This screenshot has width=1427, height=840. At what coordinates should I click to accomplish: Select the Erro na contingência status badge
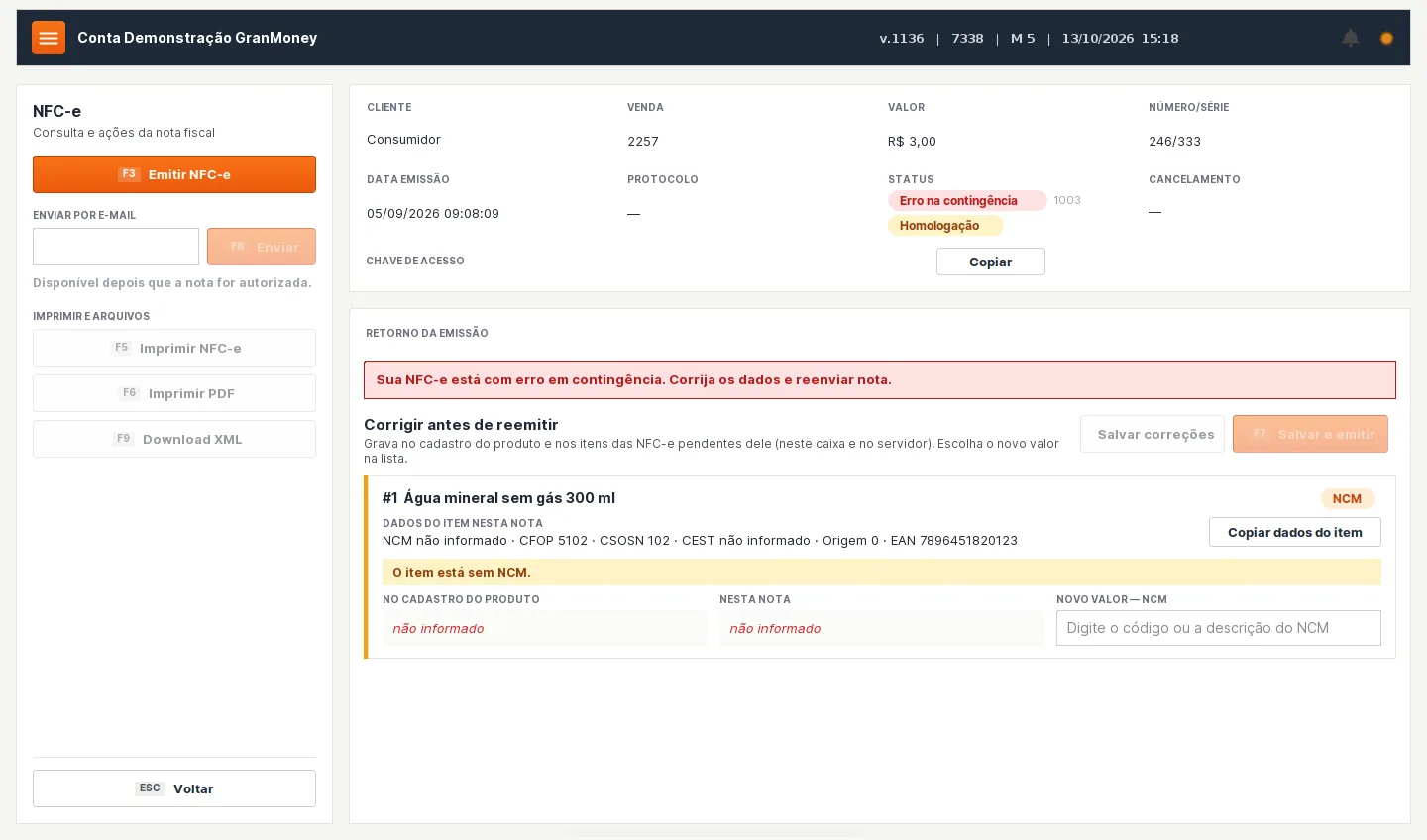pyautogui.click(x=967, y=201)
